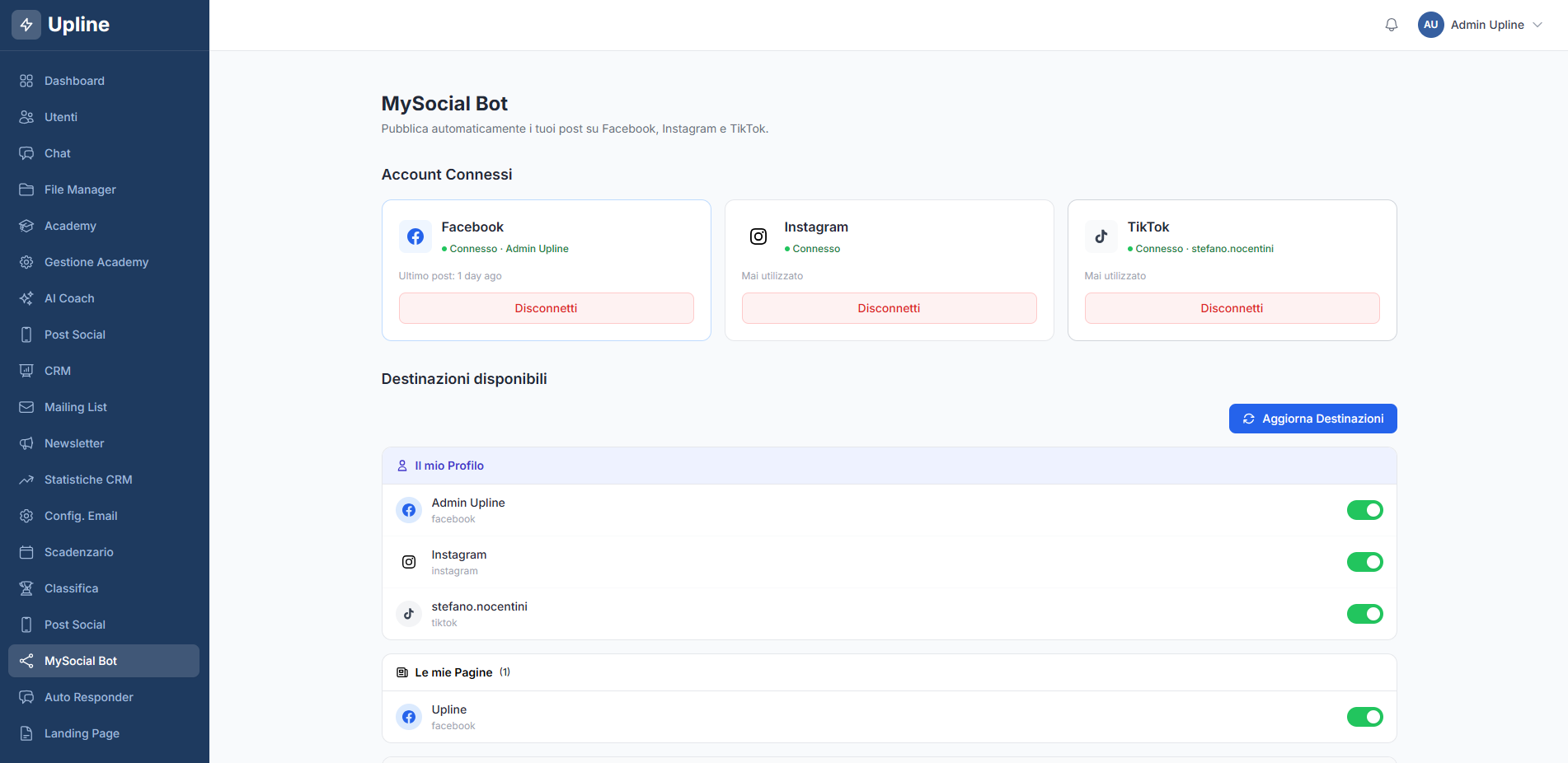Screen dimensions: 1568x763
Task: Click the Scadenzario calendar icon
Action: coord(26,552)
